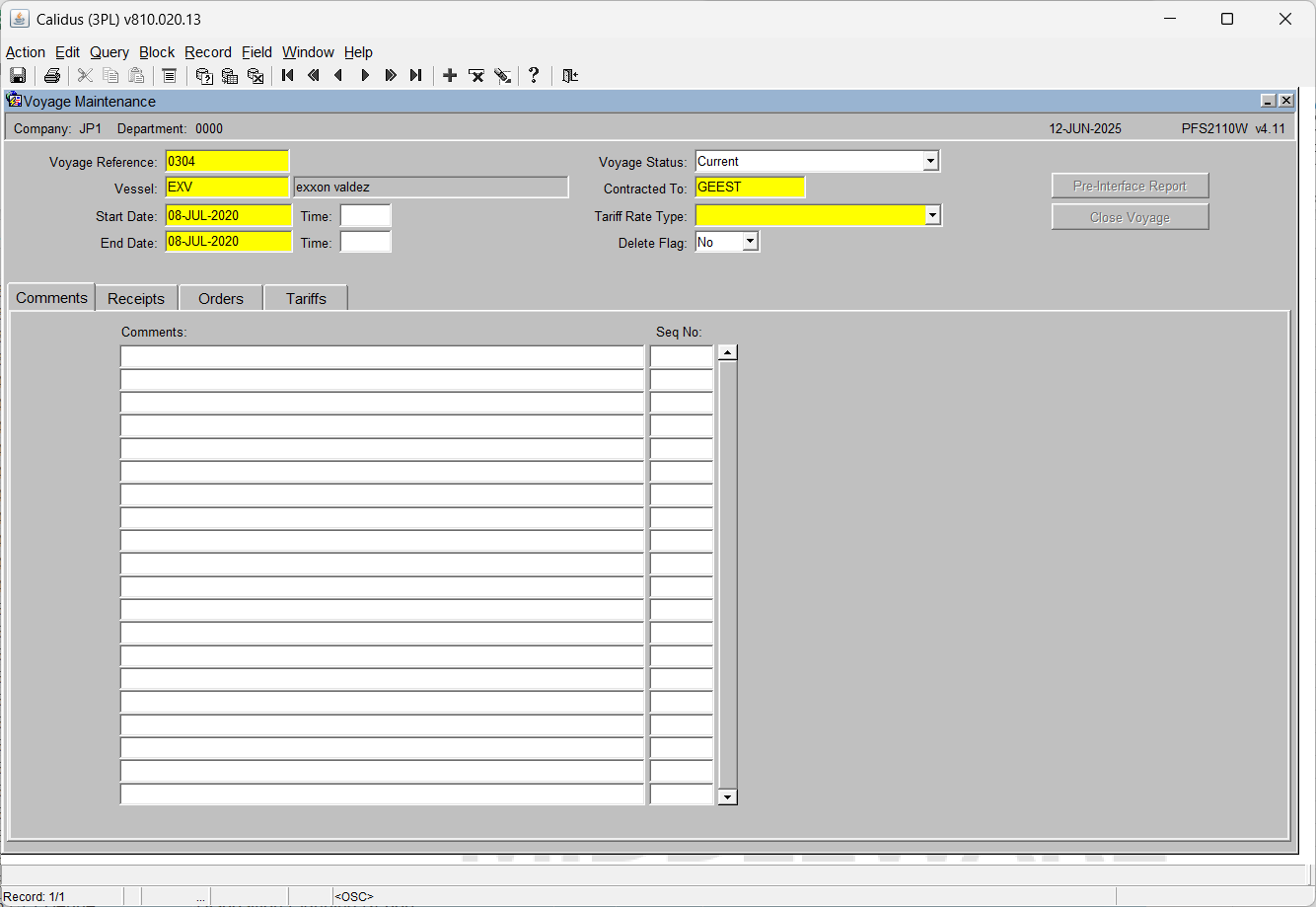Open the Query menu
The width and height of the screenshot is (1316, 907).
(110, 52)
